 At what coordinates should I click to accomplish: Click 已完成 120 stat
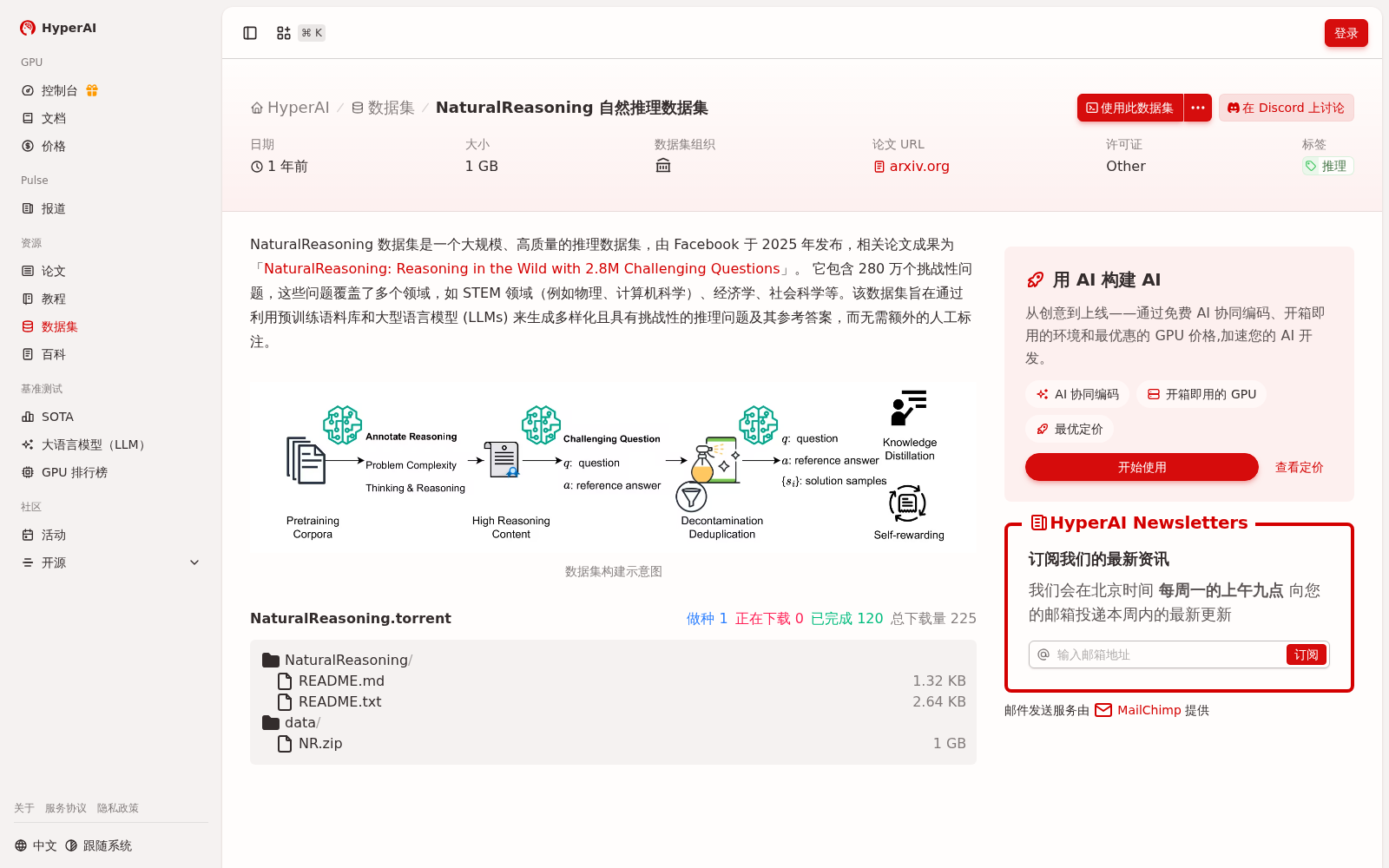[846, 618]
